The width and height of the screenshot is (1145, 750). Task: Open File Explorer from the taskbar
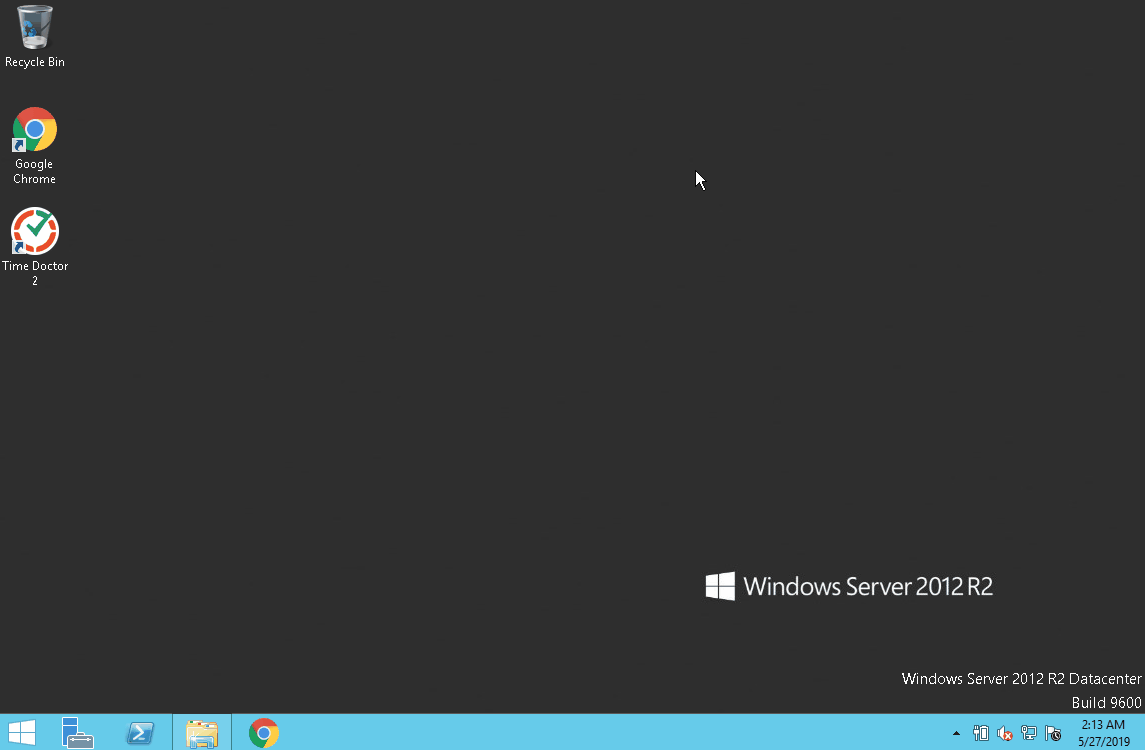tap(202, 733)
